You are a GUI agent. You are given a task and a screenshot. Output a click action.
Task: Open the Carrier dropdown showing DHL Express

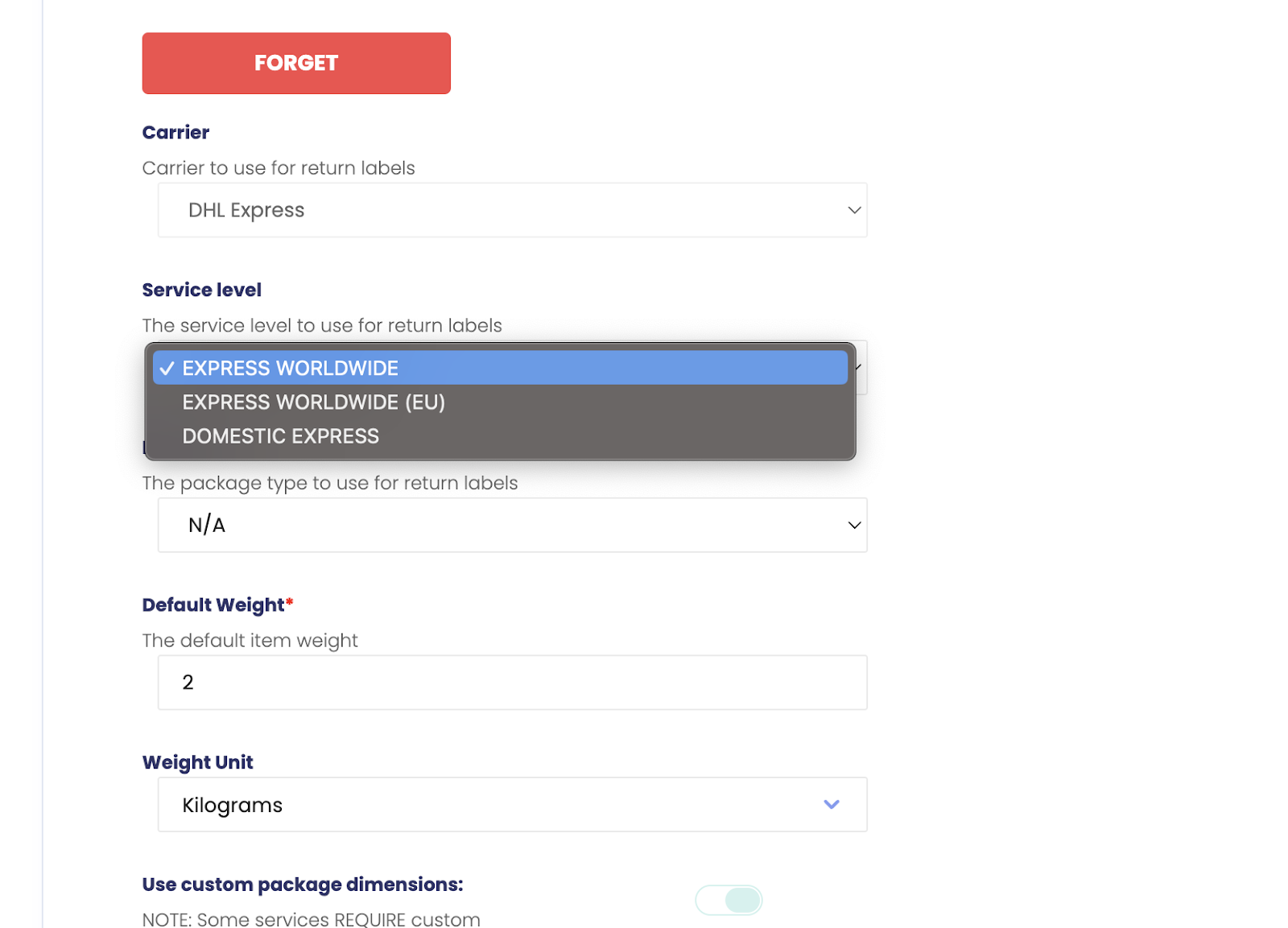tap(512, 210)
